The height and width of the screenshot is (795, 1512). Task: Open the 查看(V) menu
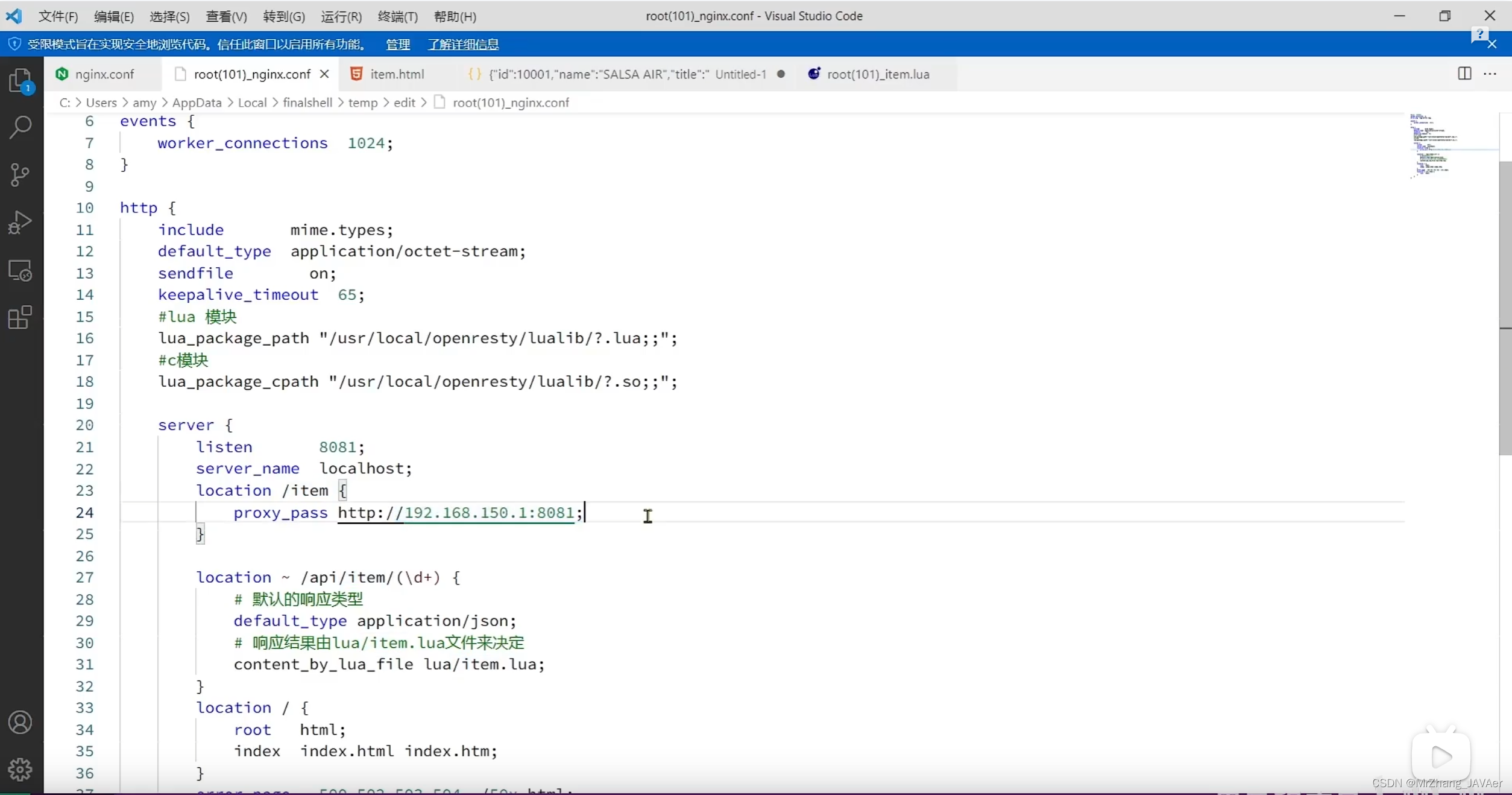coord(226,16)
